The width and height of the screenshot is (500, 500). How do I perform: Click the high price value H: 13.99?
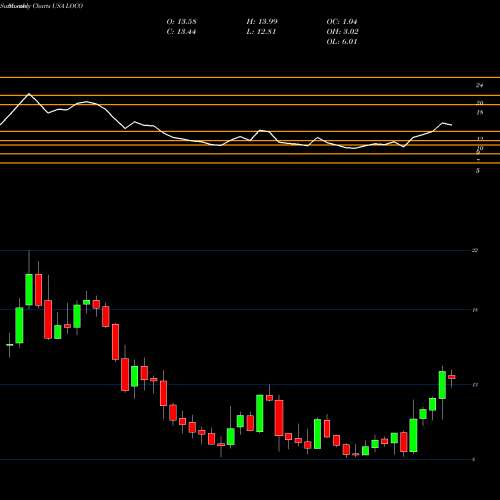pos(262,22)
